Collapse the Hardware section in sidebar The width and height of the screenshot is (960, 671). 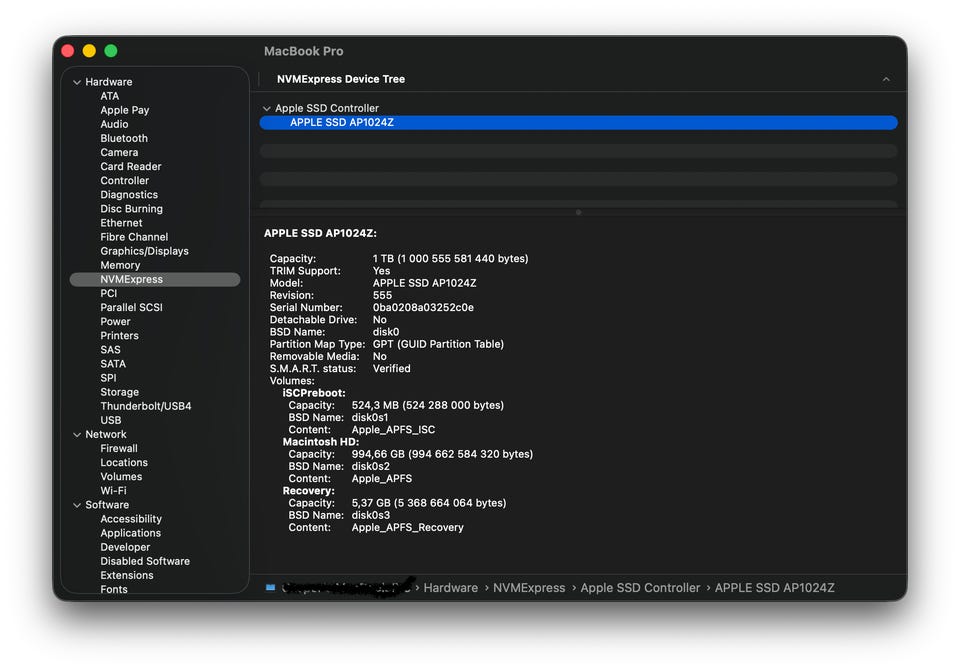(77, 82)
